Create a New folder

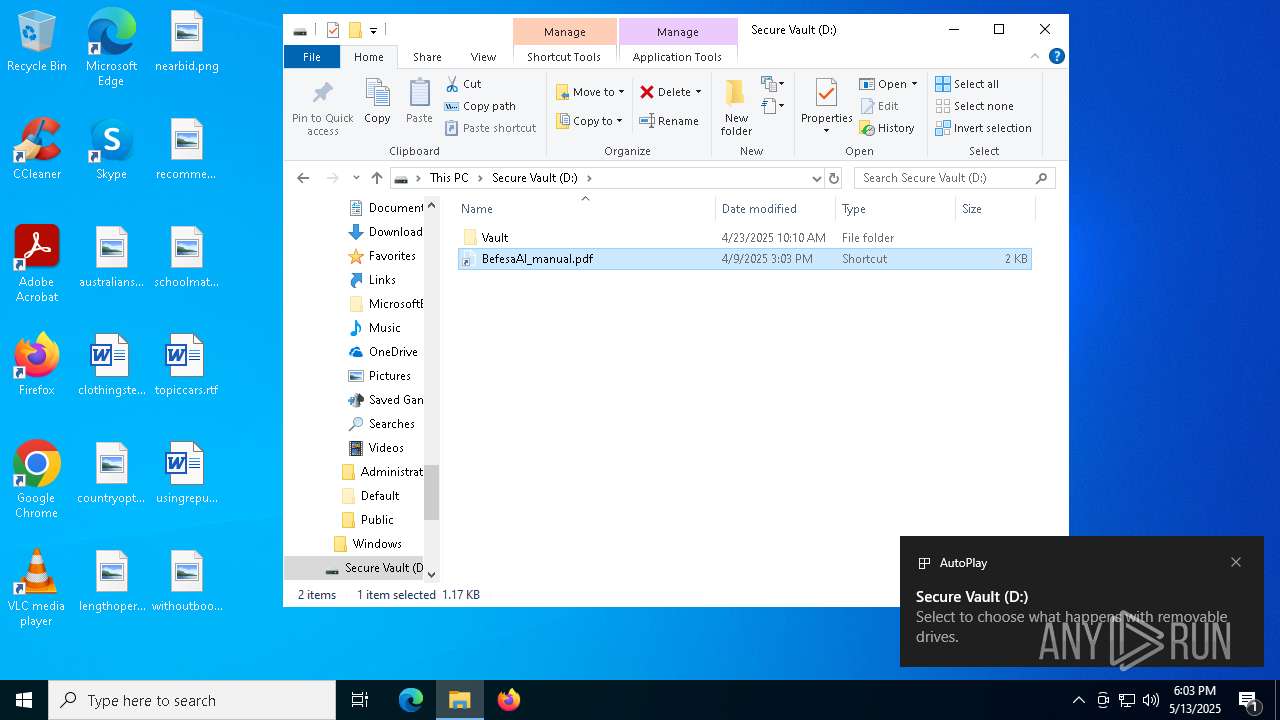pyautogui.click(x=736, y=108)
